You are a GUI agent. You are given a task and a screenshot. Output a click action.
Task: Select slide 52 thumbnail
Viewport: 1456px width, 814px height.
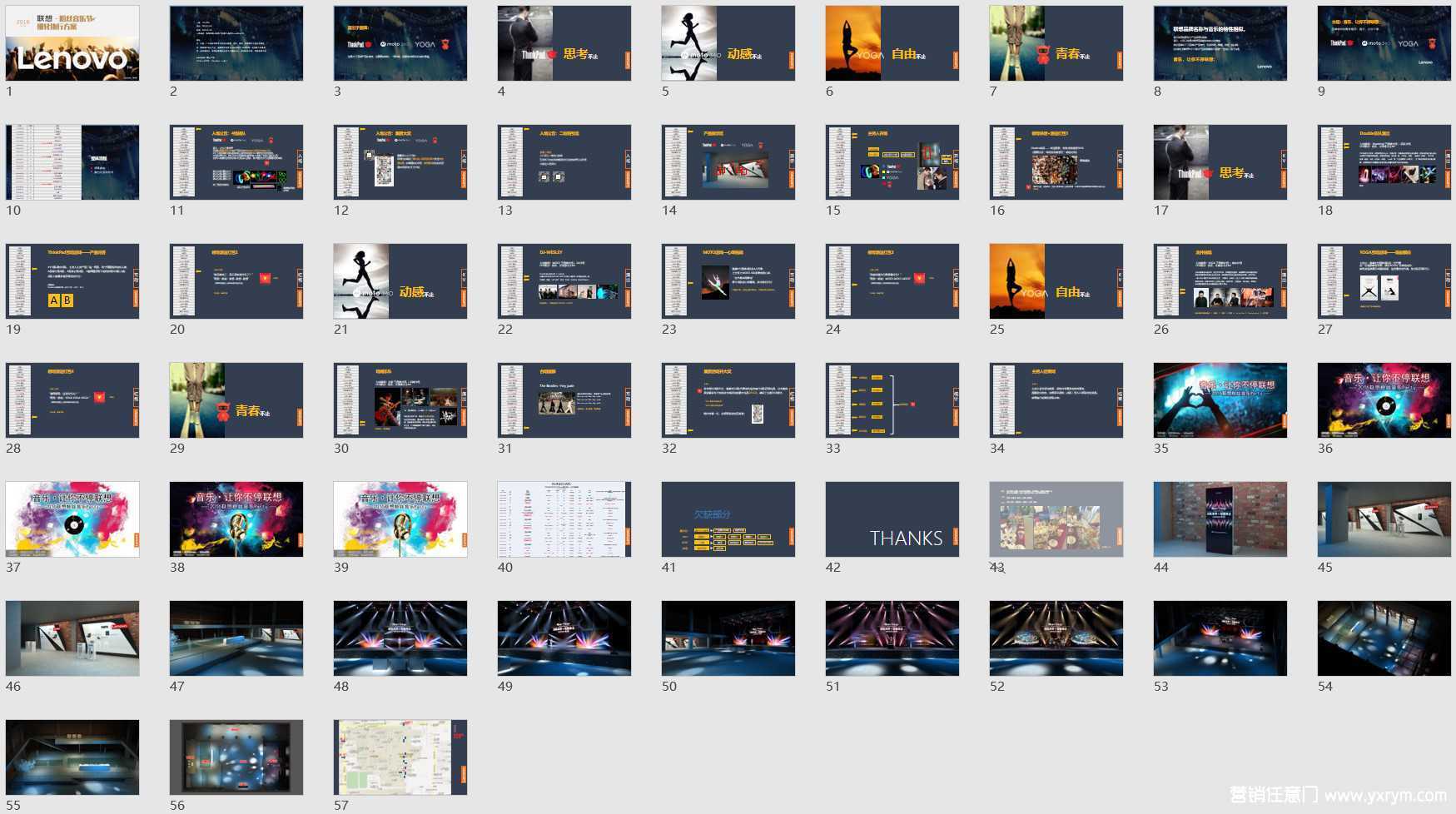point(1056,638)
